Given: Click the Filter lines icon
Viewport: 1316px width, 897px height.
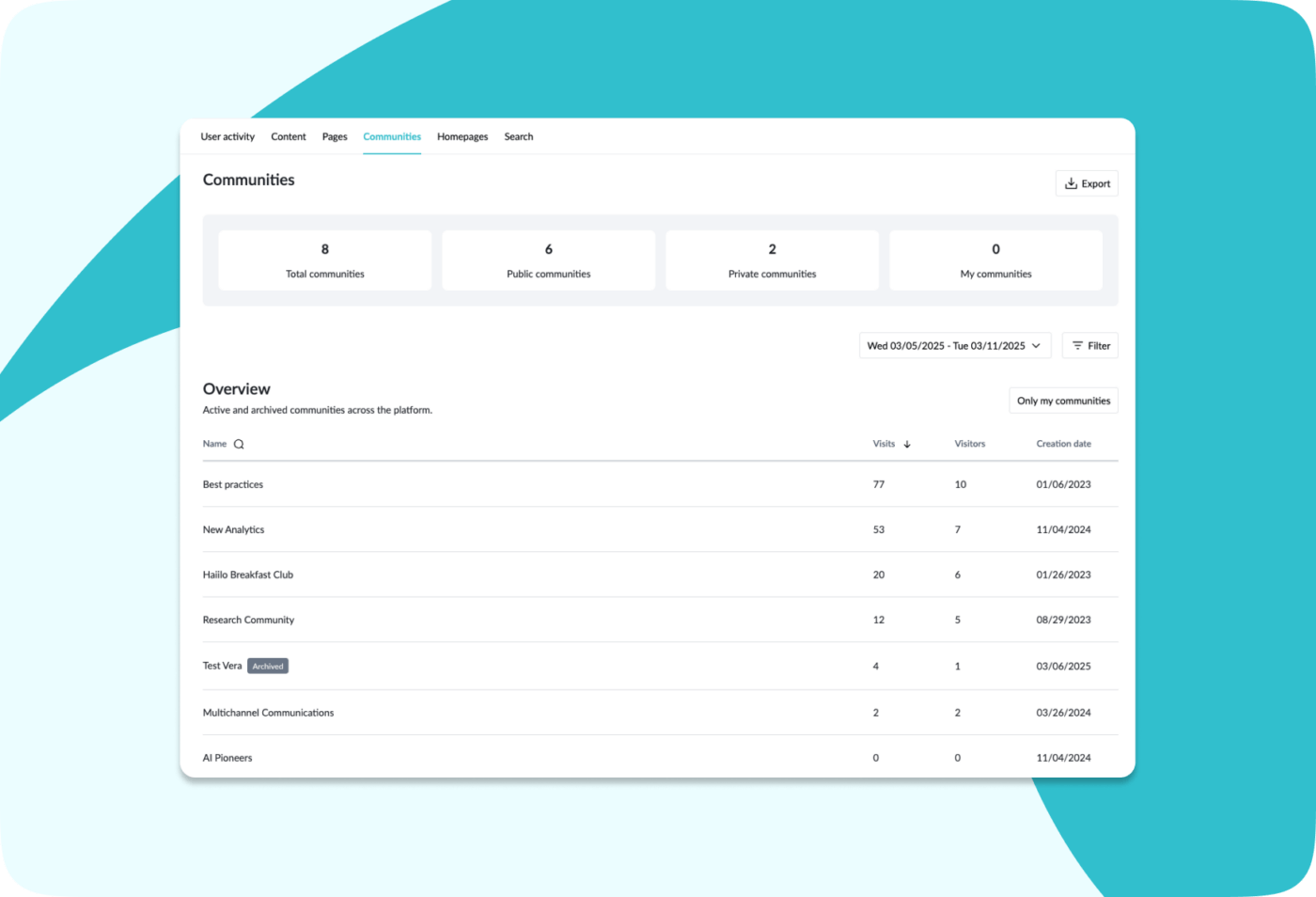Looking at the screenshot, I should point(1077,346).
